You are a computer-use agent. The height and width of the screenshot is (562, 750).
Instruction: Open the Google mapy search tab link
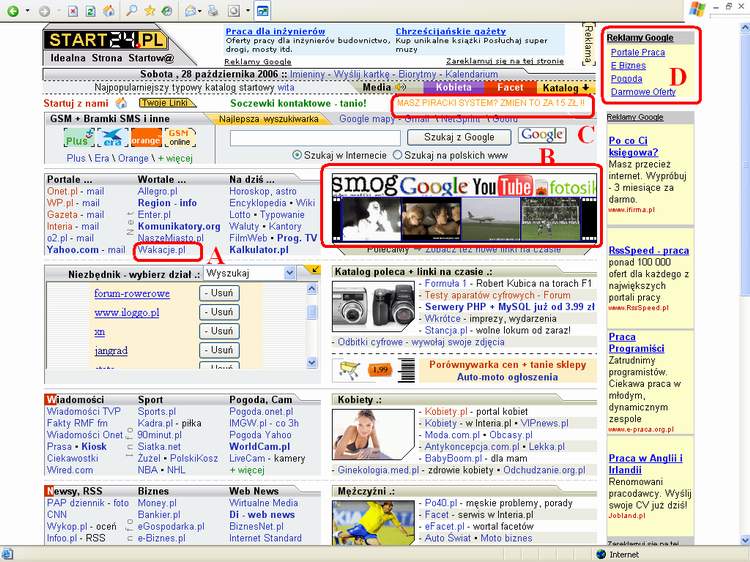(x=367, y=119)
